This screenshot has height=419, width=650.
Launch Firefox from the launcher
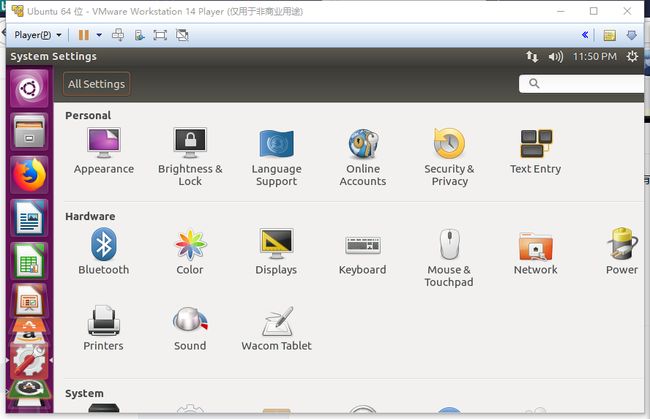[x=29, y=174]
